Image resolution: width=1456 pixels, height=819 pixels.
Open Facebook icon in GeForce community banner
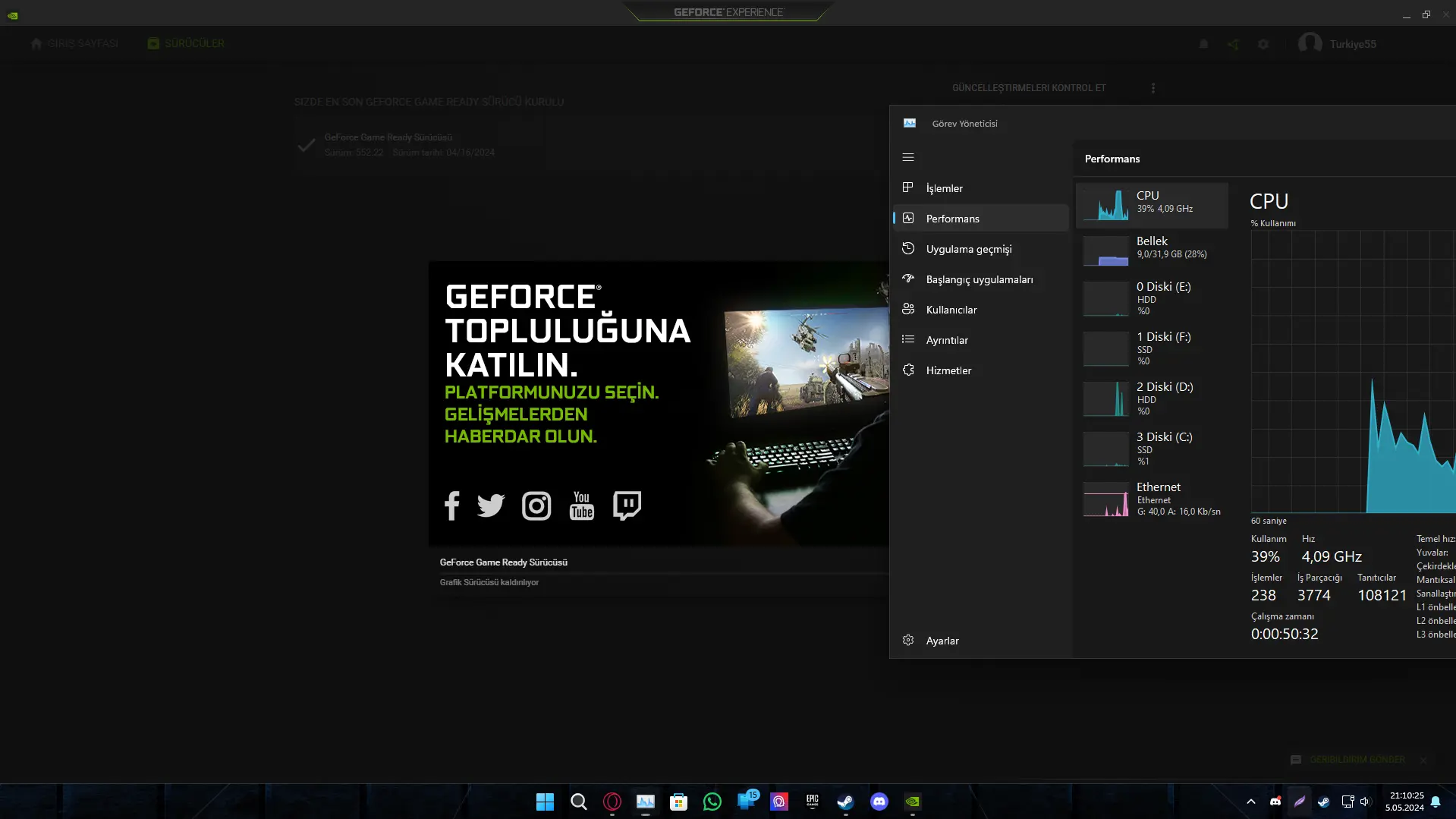click(452, 506)
